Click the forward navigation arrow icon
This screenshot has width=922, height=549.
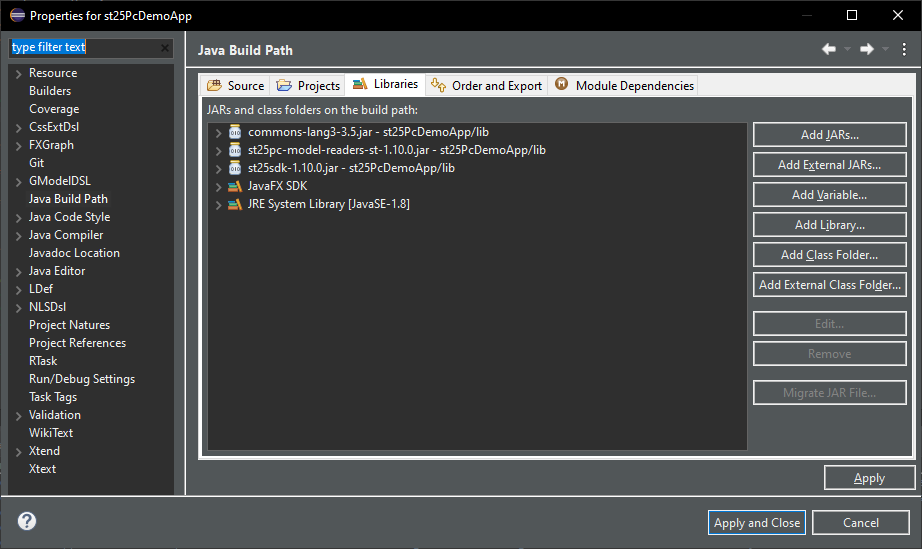[867, 49]
